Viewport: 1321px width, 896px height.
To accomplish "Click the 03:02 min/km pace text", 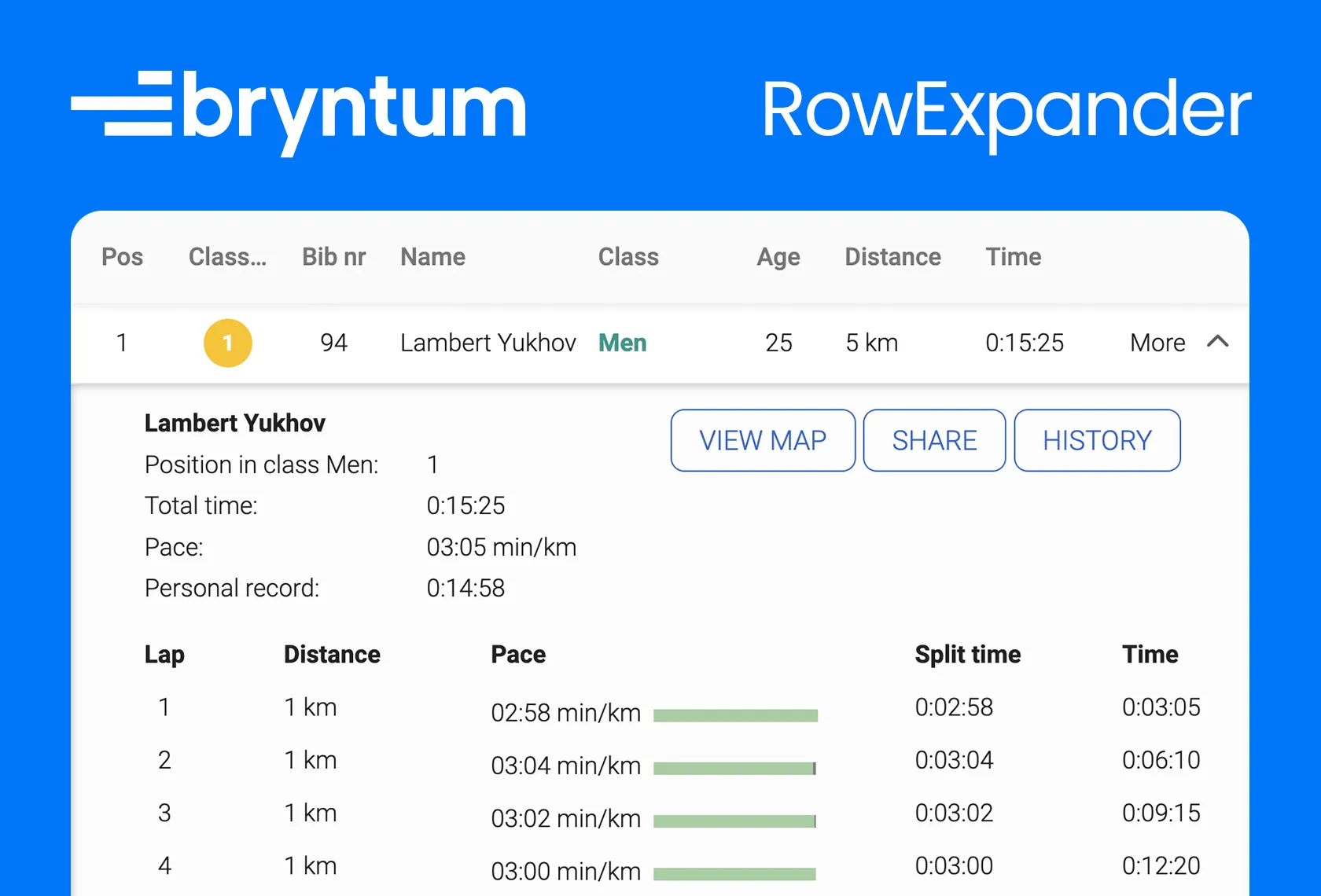I will point(565,818).
